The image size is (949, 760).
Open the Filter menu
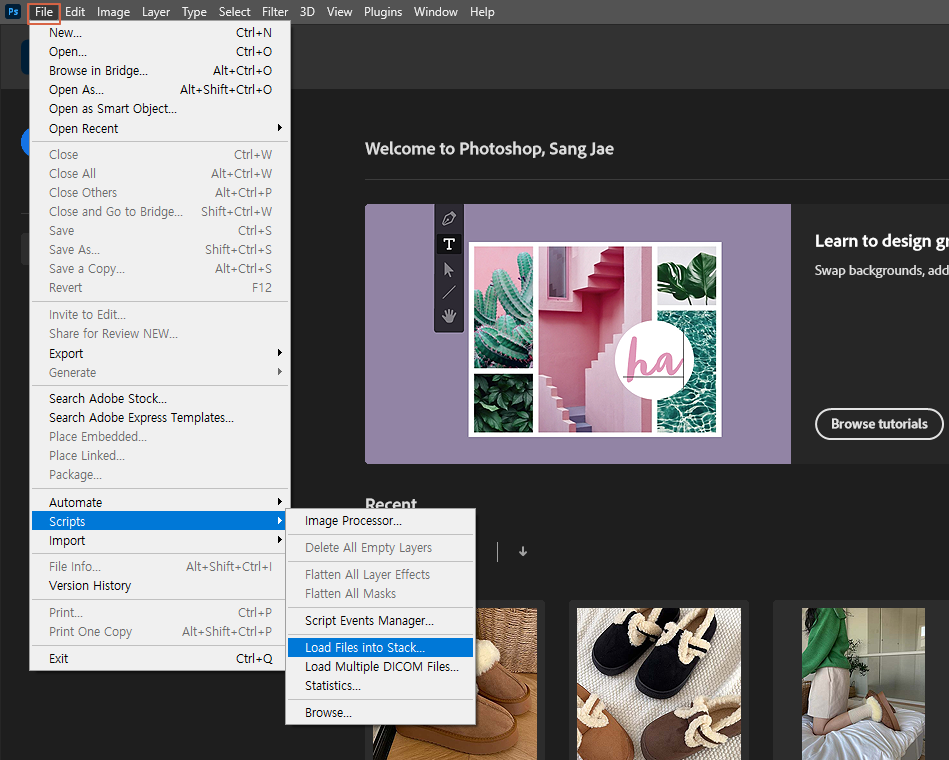click(x=275, y=11)
